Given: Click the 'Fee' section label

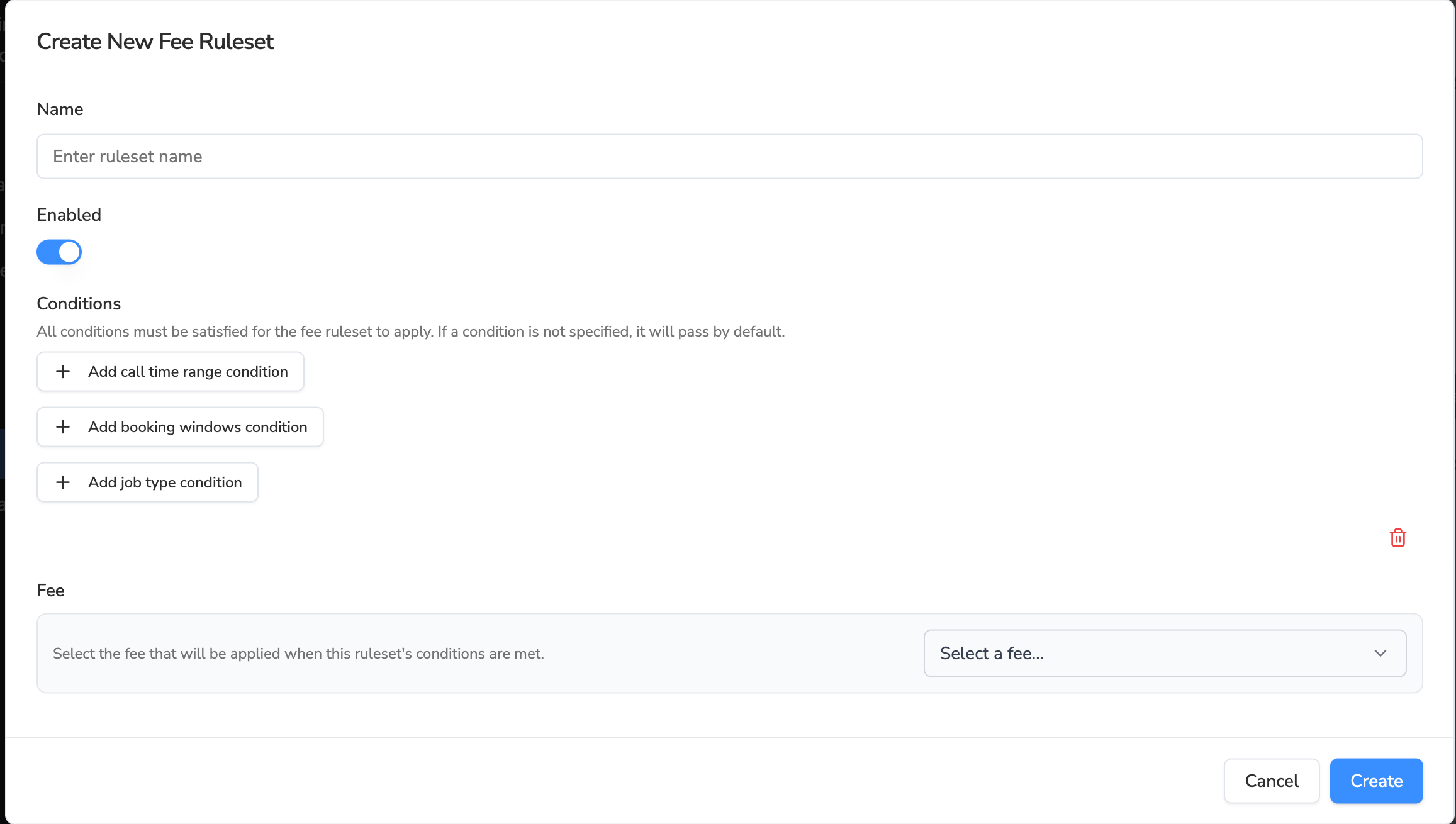Looking at the screenshot, I should (x=50, y=591).
